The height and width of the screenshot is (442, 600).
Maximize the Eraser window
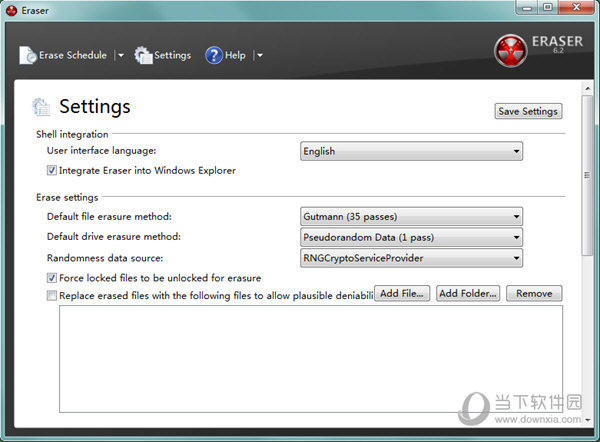(548, 7)
